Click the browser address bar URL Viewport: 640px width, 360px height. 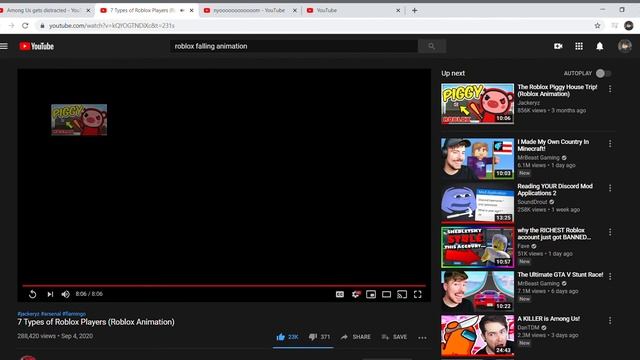click(112, 25)
